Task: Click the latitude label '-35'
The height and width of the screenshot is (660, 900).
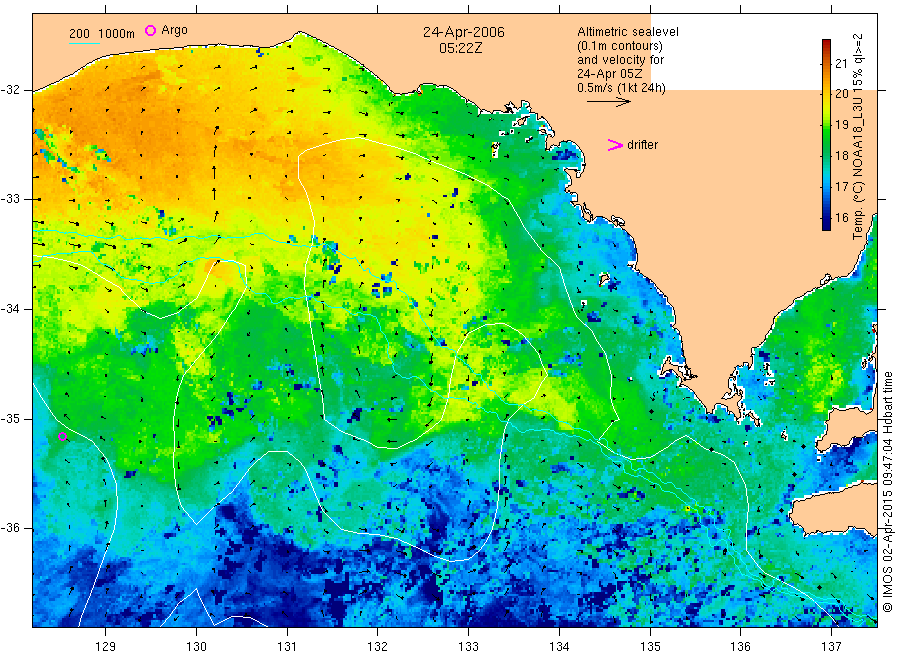Action: [10, 419]
